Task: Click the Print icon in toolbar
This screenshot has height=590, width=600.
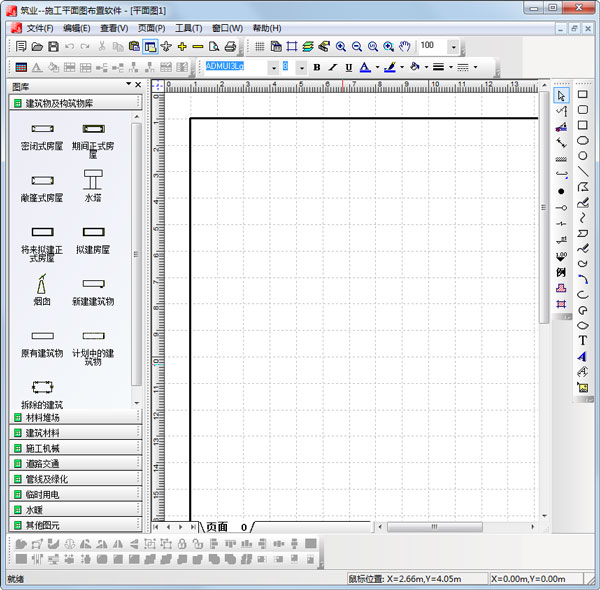Action: pyautogui.click(x=230, y=47)
